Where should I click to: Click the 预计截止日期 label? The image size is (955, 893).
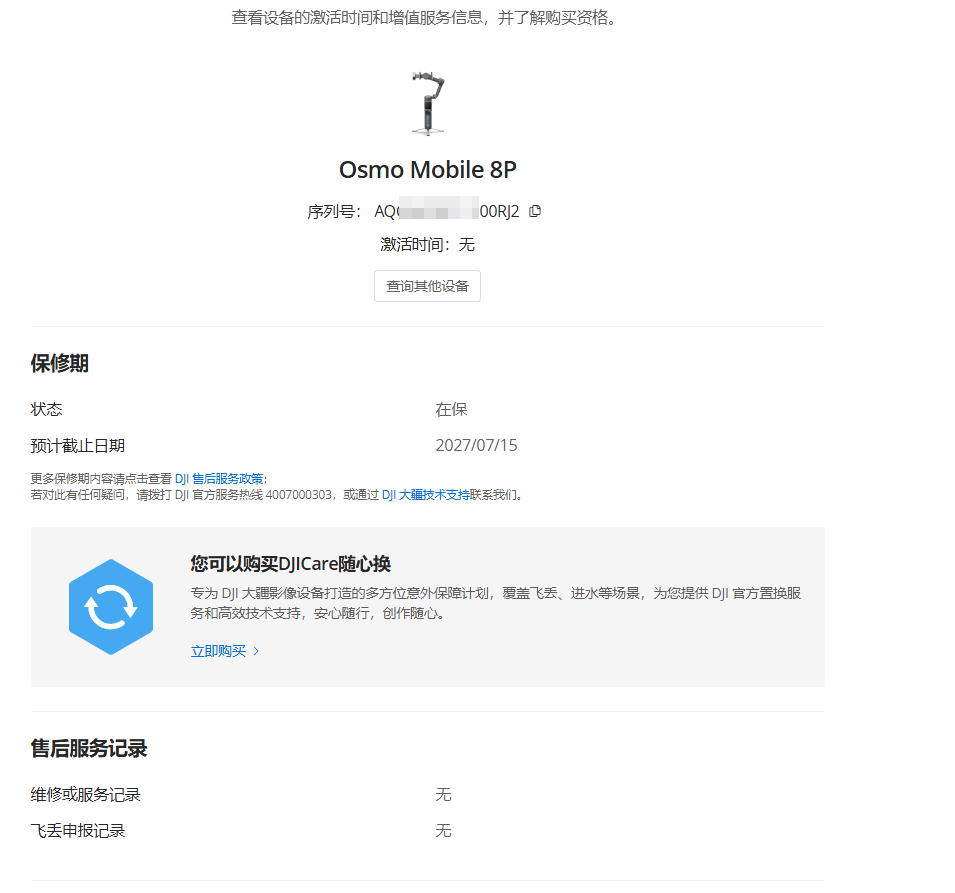pyautogui.click(x=78, y=446)
